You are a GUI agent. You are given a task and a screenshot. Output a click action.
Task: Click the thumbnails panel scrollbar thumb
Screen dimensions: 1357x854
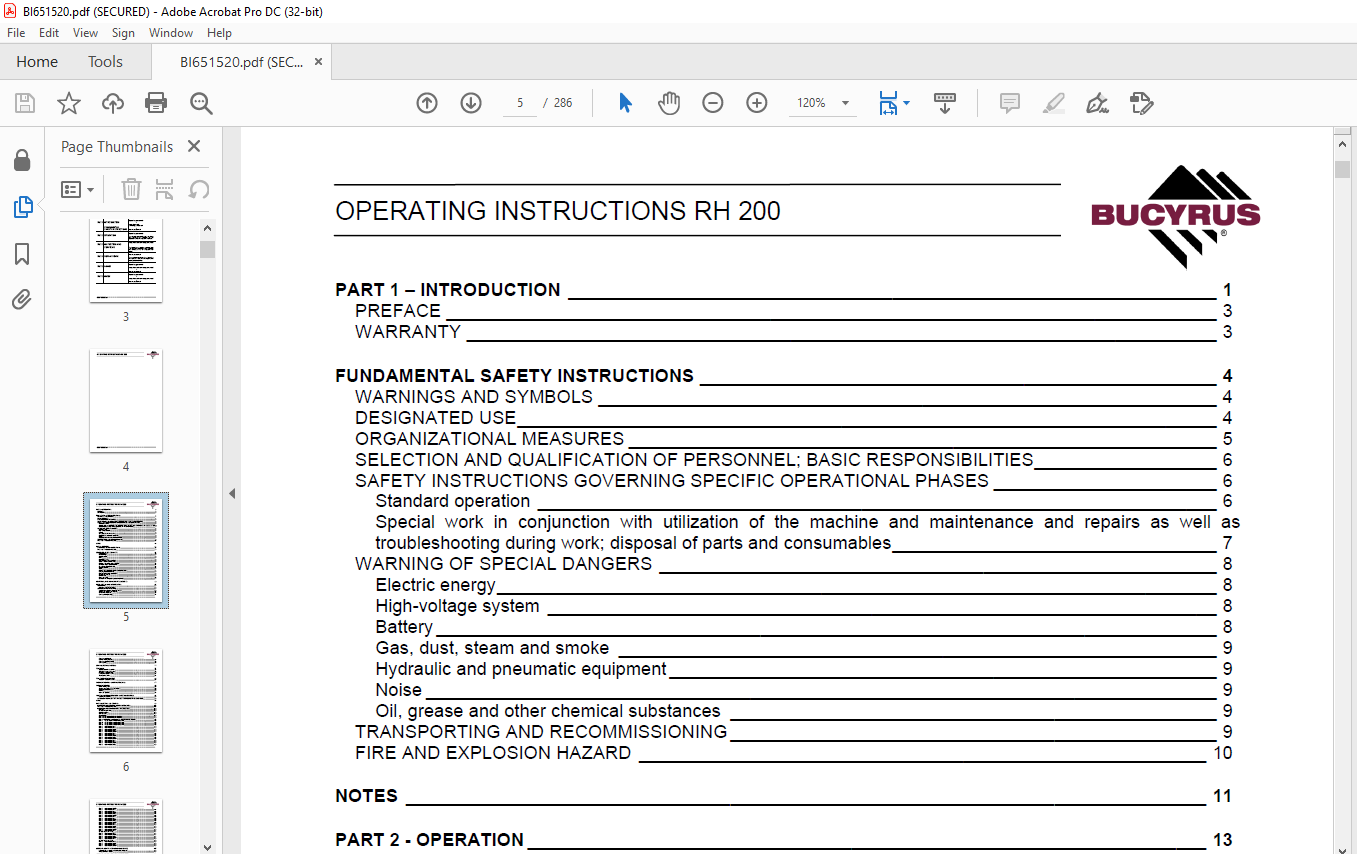(x=207, y=249)
